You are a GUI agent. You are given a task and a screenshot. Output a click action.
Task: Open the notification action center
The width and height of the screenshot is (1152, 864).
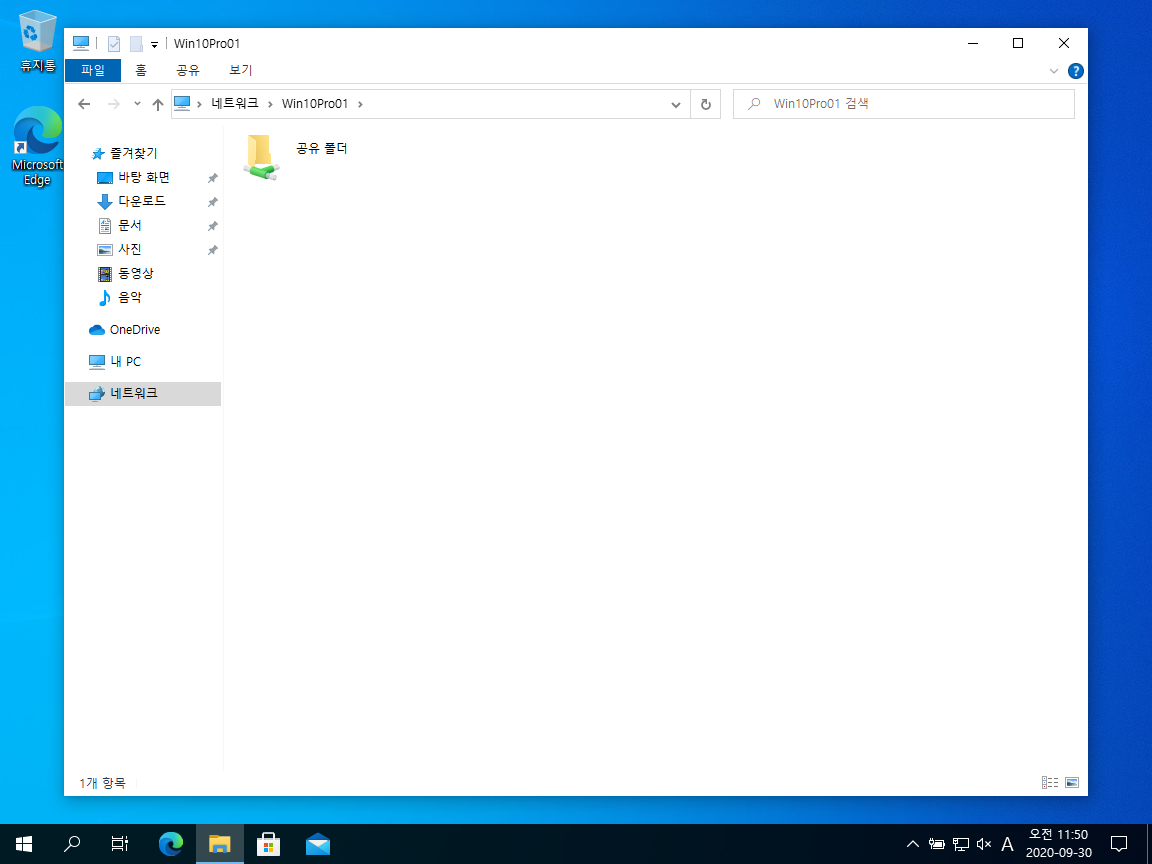click(x=1119, y=844)
